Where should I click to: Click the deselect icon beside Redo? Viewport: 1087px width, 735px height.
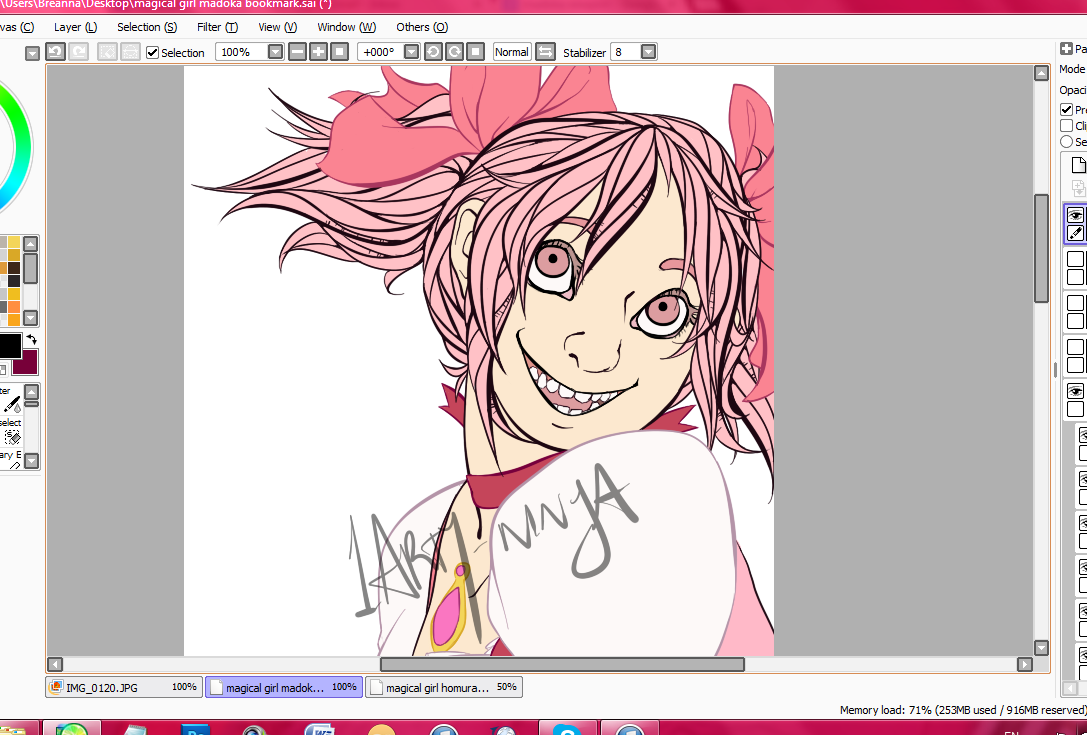click(107, 52)
